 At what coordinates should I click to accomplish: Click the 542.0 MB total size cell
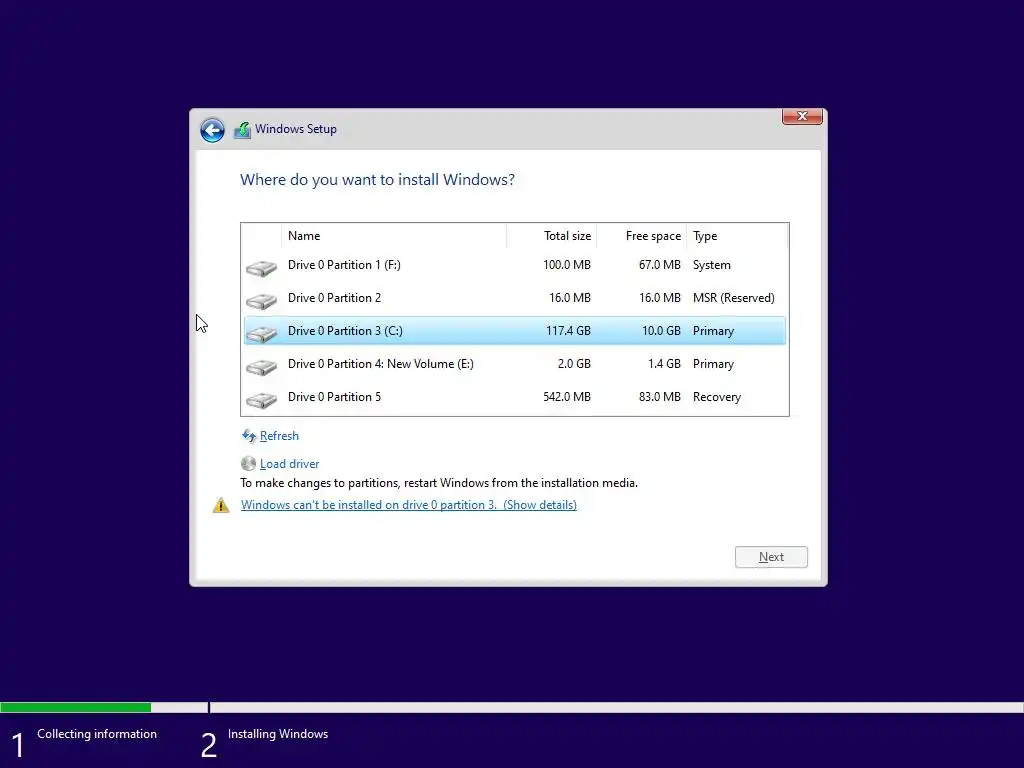coord(567,396)
